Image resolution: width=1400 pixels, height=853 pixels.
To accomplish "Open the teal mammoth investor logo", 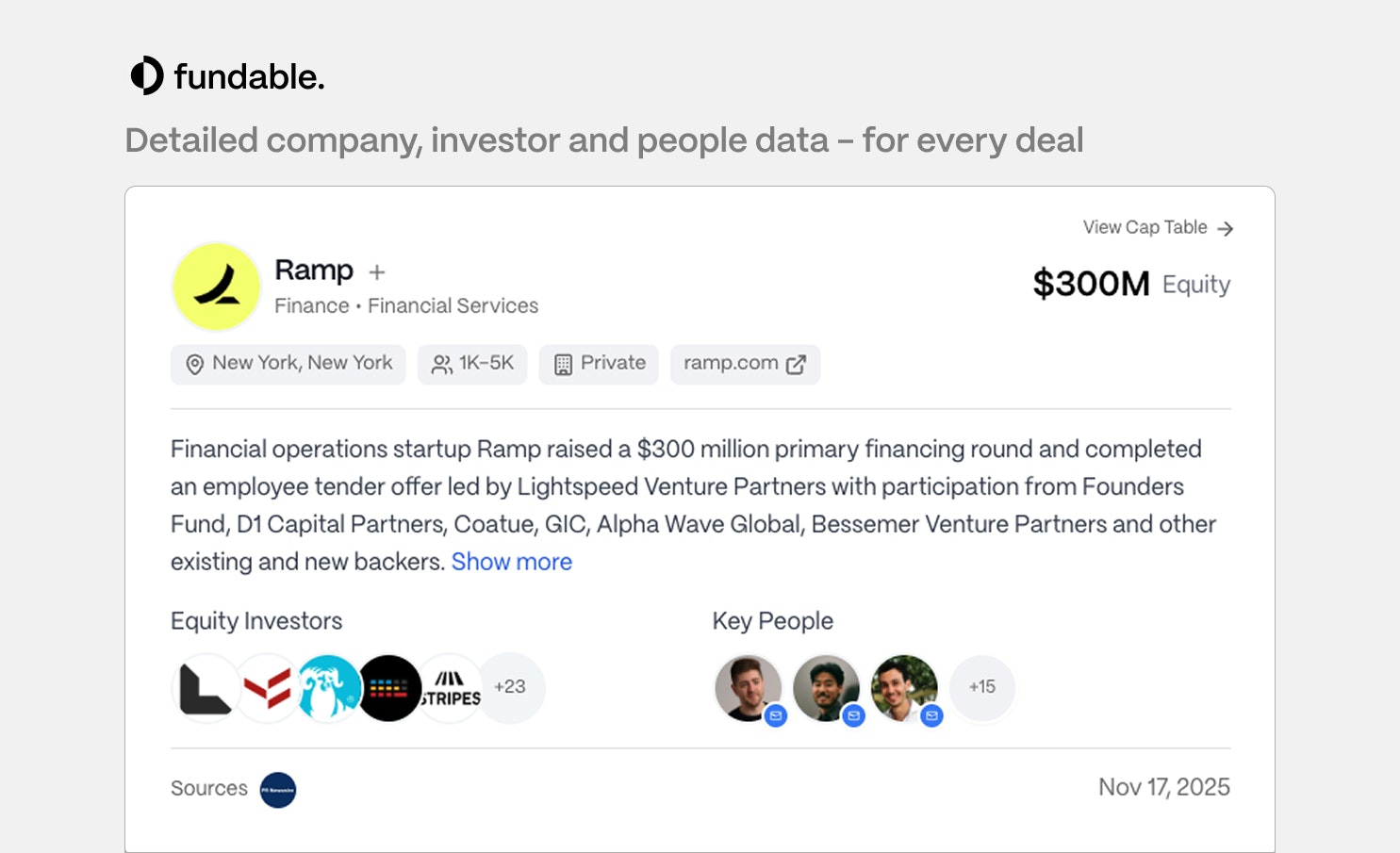I will coord(328,688).
